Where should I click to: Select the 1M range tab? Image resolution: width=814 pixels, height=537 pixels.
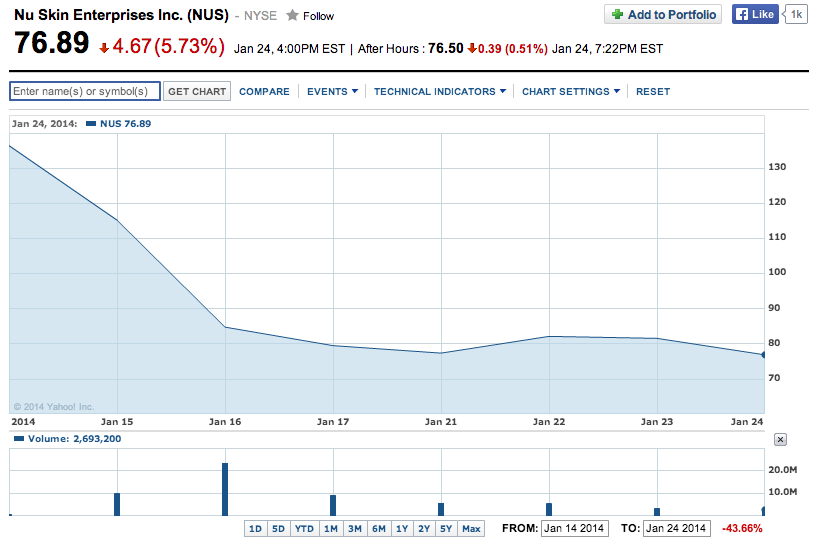[331, 529]
